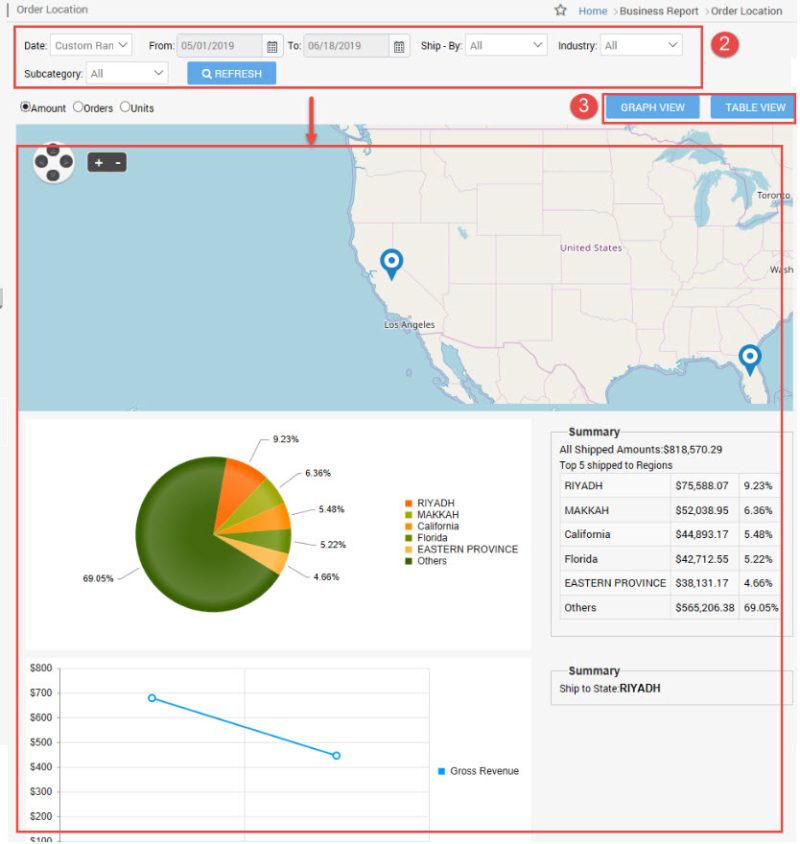This screenshot has height=844, width=800.
Task: Select the Amount radio button
Action: [x=26, y=108]
